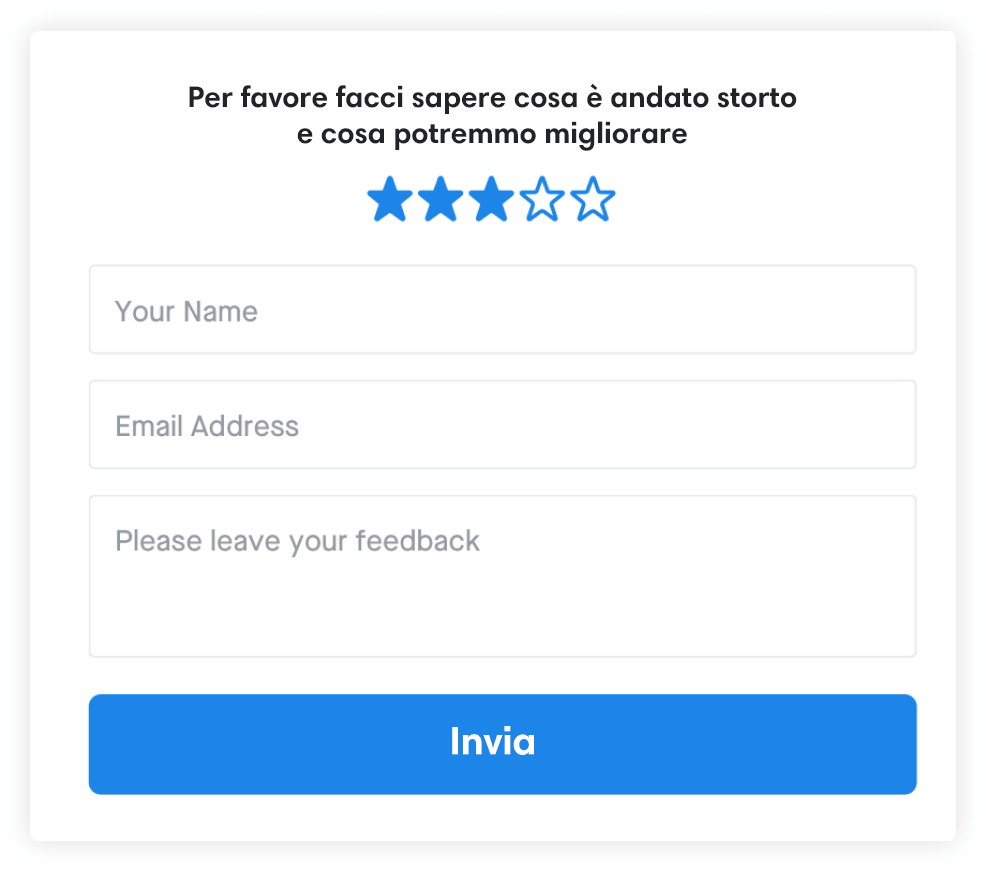
Task: Select the first empty outlined star
Action: click(543, 200)
